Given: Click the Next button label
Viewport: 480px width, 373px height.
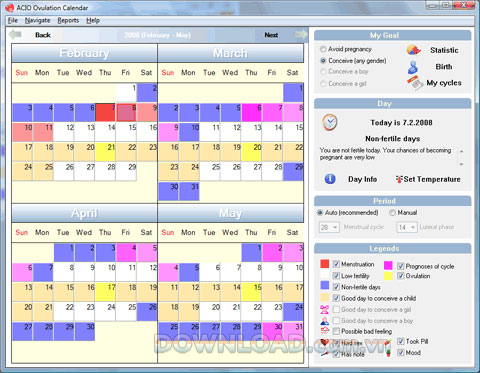Looking at the screenshot, I should point(271,35).
